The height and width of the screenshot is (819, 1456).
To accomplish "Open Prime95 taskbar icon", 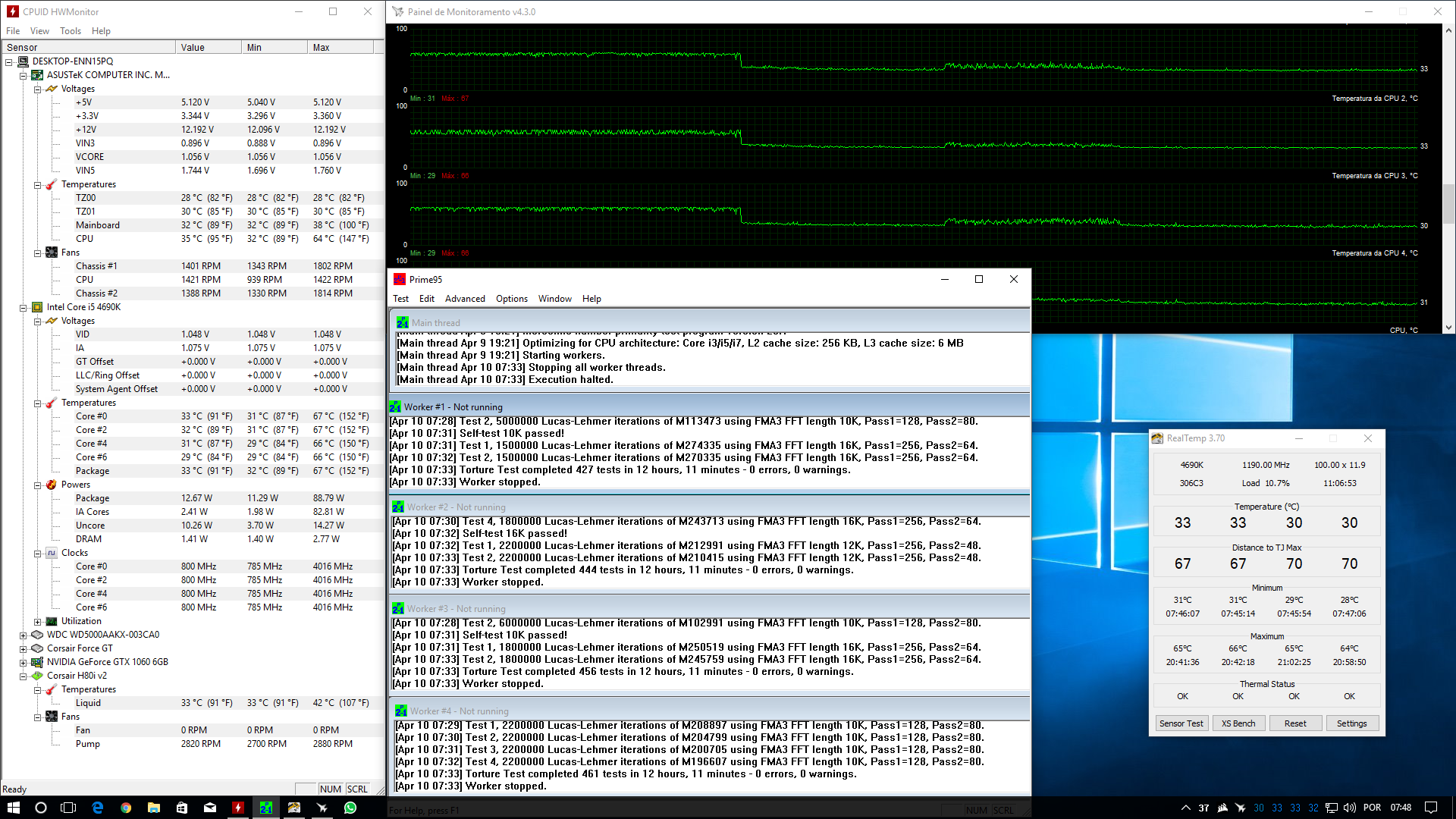I will pyautogui.click(x=266, y=808).
